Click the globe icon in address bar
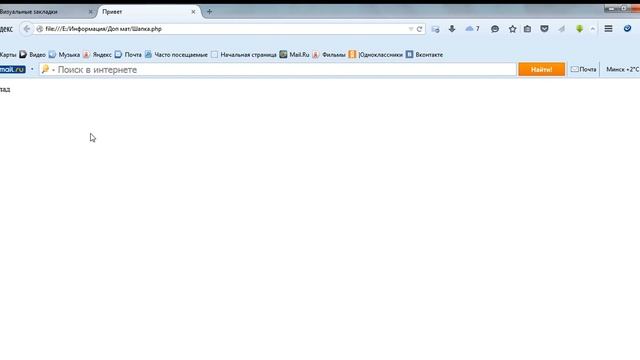The width and height of the screenshot is (640, 360). coord(40,29)
